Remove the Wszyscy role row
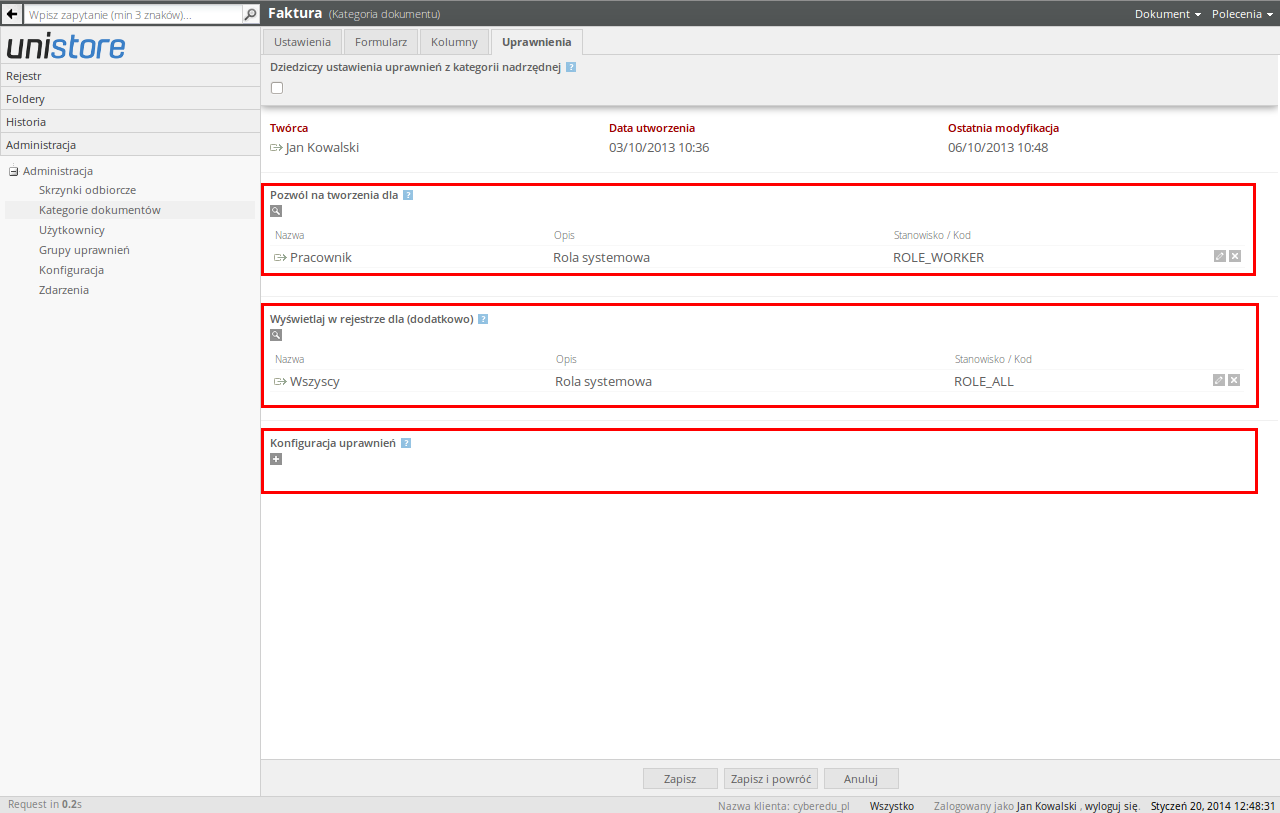 pos(1234,380)
